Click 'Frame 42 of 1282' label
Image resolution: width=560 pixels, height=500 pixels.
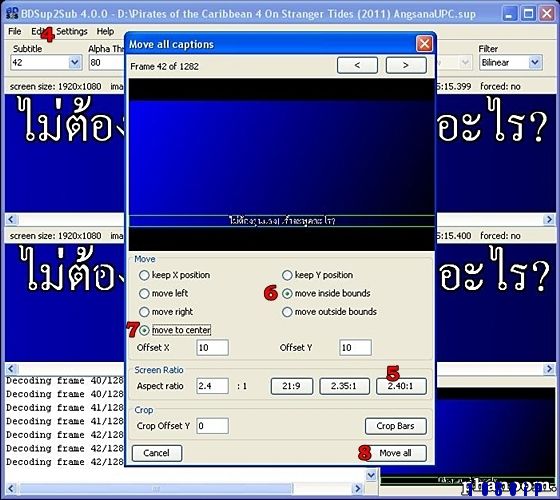tap(164, 66)
